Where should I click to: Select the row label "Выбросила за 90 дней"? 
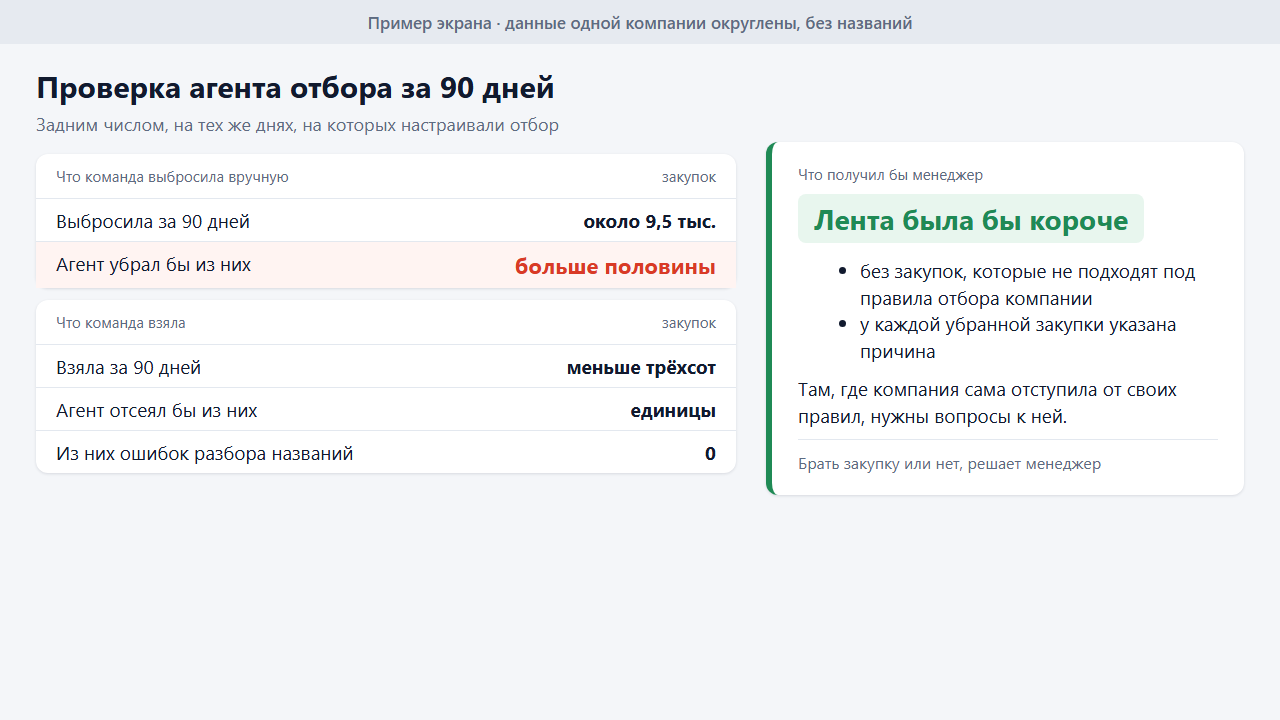(x=153, y=222)
